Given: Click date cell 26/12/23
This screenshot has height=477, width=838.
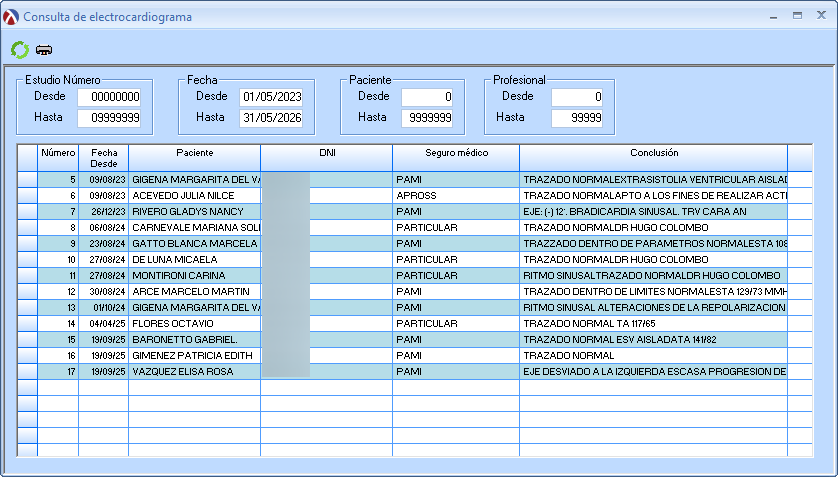Looking at the screenshot, I should point(104,212).
